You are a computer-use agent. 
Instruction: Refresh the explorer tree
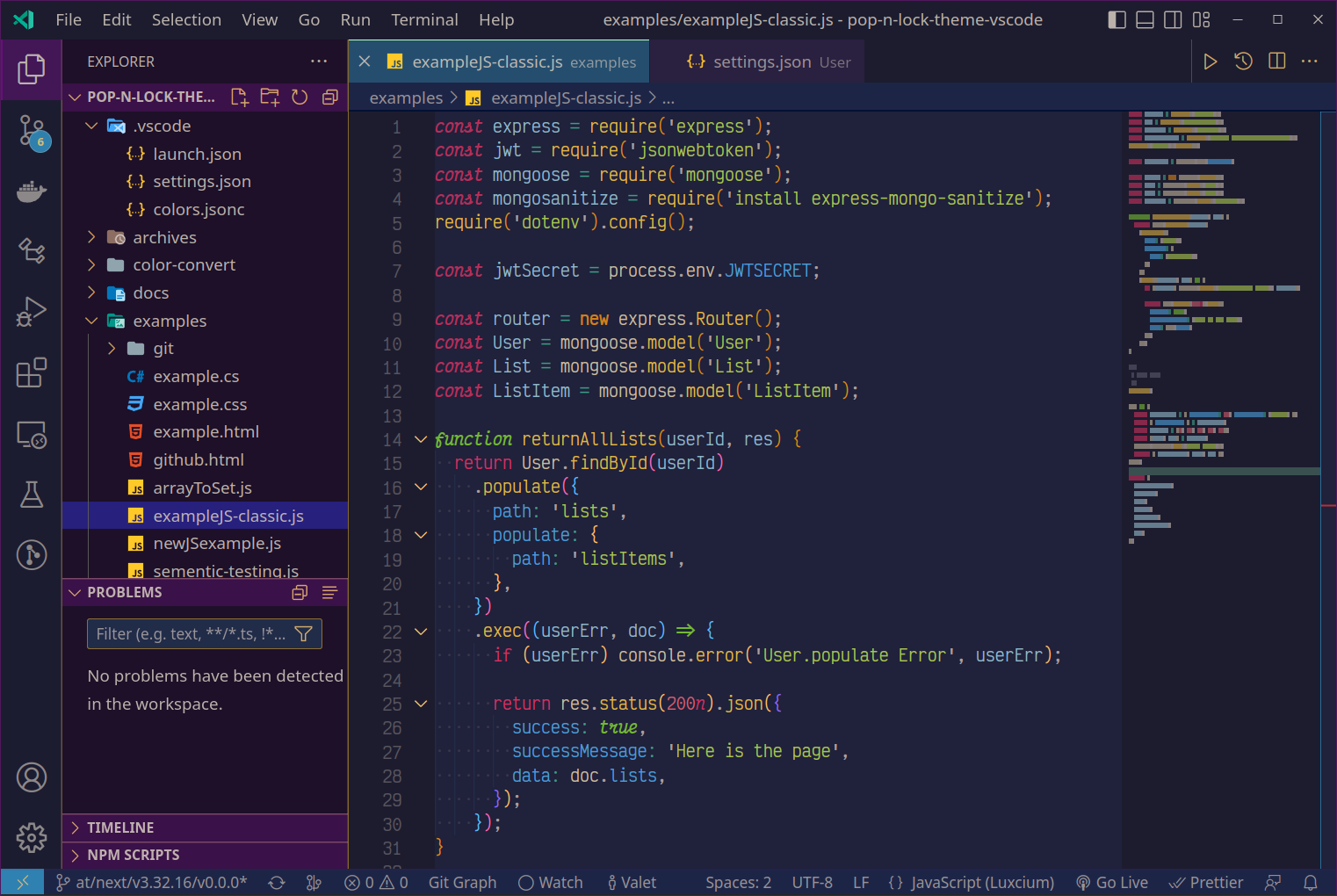[300, 97]
